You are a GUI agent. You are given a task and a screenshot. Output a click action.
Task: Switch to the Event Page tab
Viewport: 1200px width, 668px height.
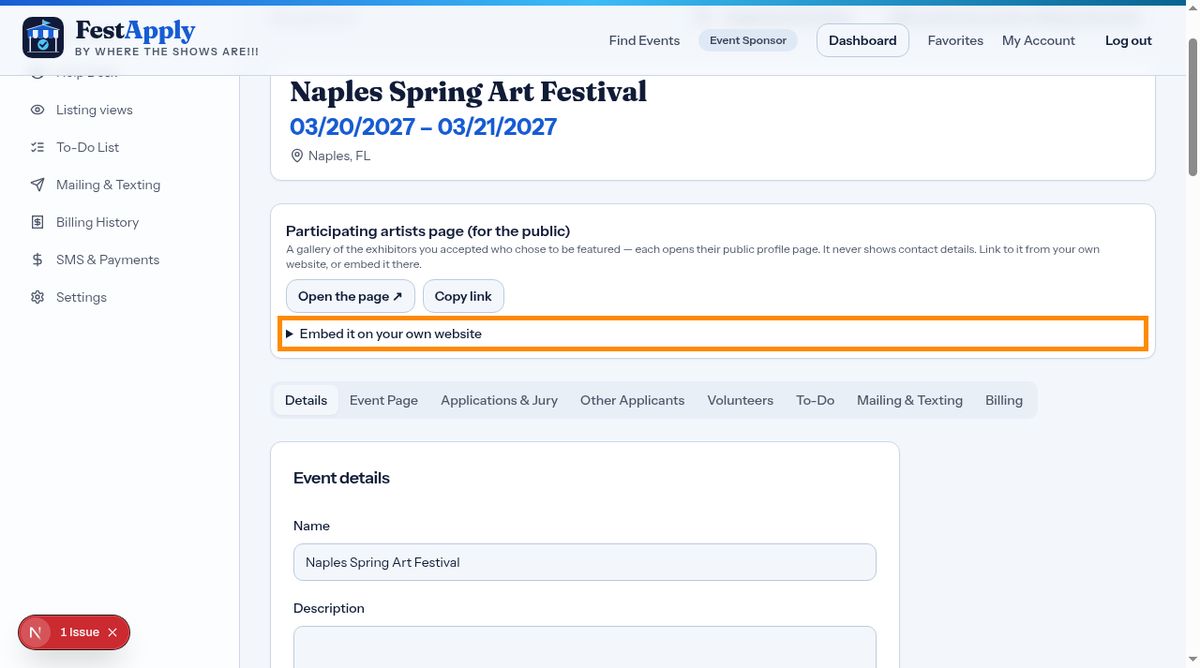point(384,400)
